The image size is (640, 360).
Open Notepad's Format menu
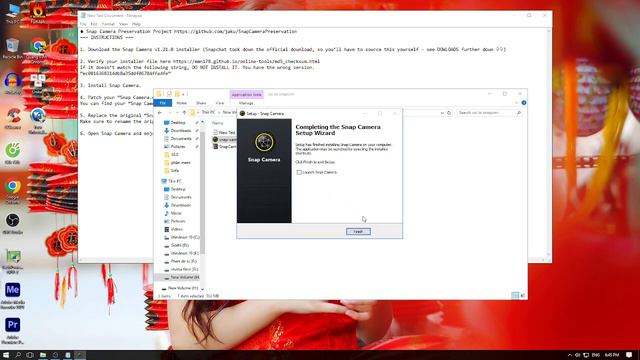pos(108,24)
